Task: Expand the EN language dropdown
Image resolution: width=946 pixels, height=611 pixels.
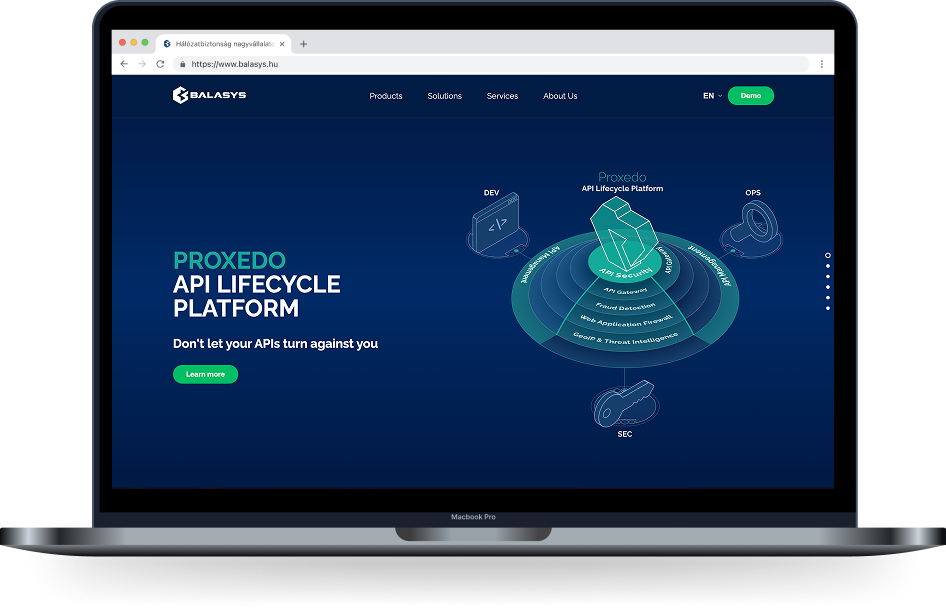Action: coord(712,95)
